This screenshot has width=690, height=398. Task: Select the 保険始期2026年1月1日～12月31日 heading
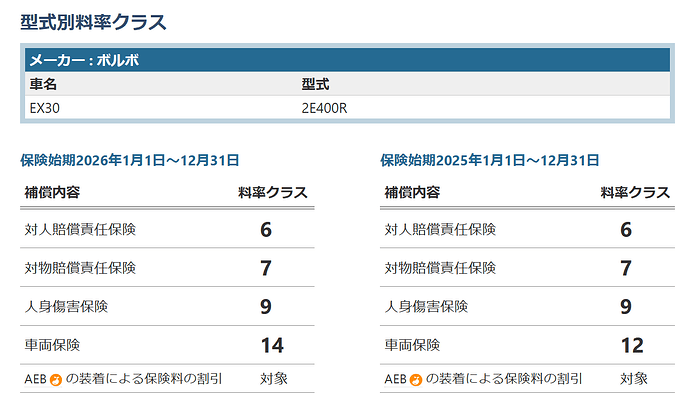coord(129,160)
